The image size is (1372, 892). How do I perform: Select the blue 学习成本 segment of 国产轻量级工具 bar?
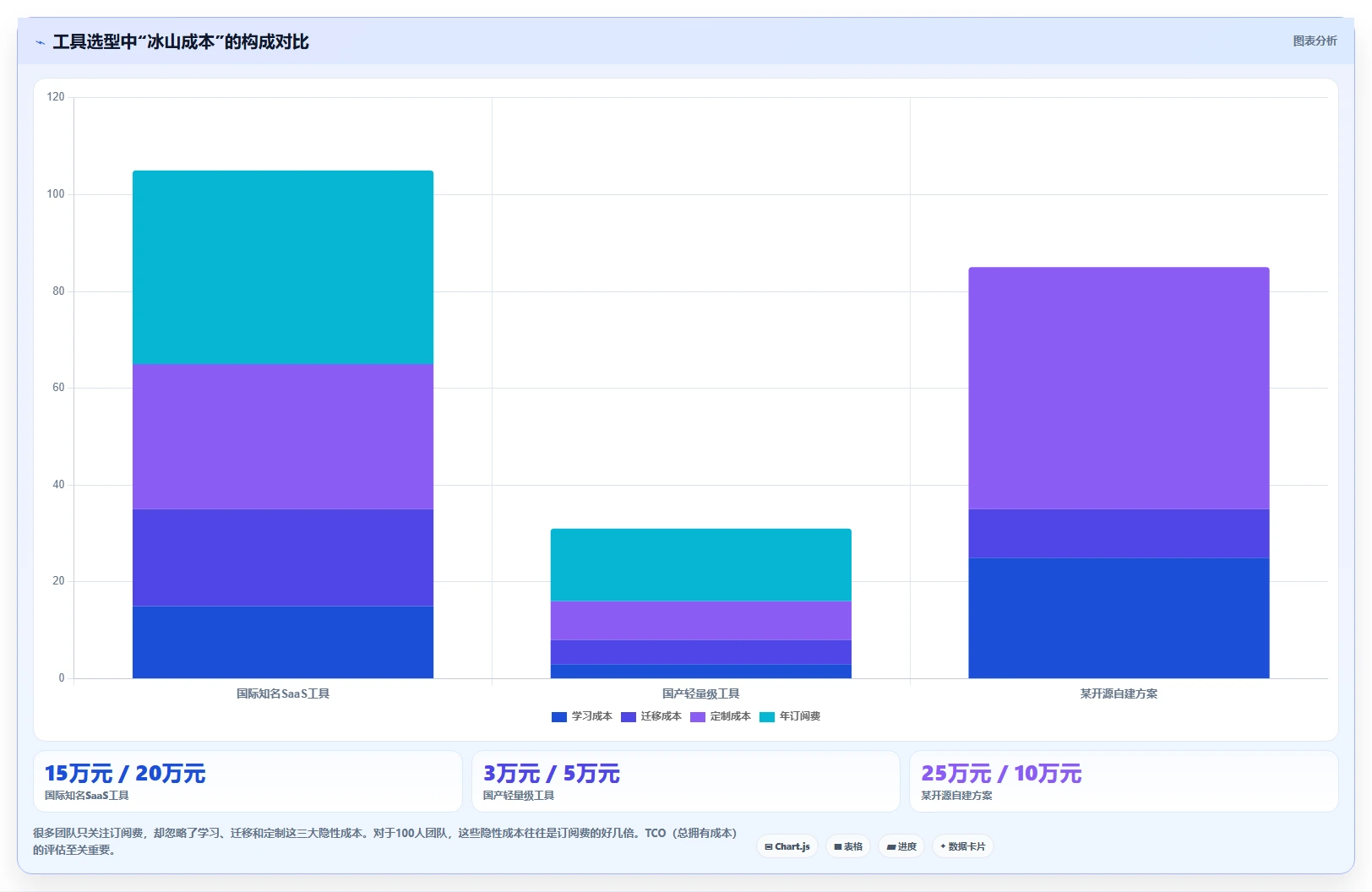tap(701, 672)
